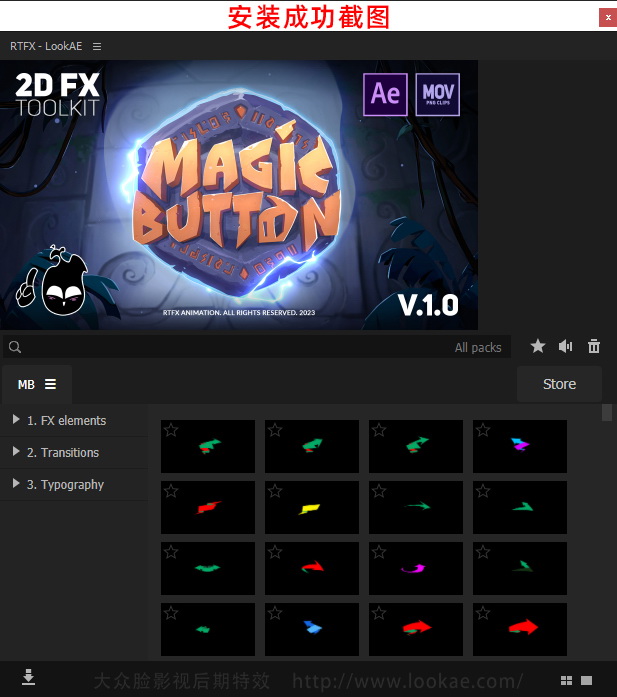The image size is (617, 697).
Task: Favorite the third red arrow in row four
Action: tap(379, 613)
